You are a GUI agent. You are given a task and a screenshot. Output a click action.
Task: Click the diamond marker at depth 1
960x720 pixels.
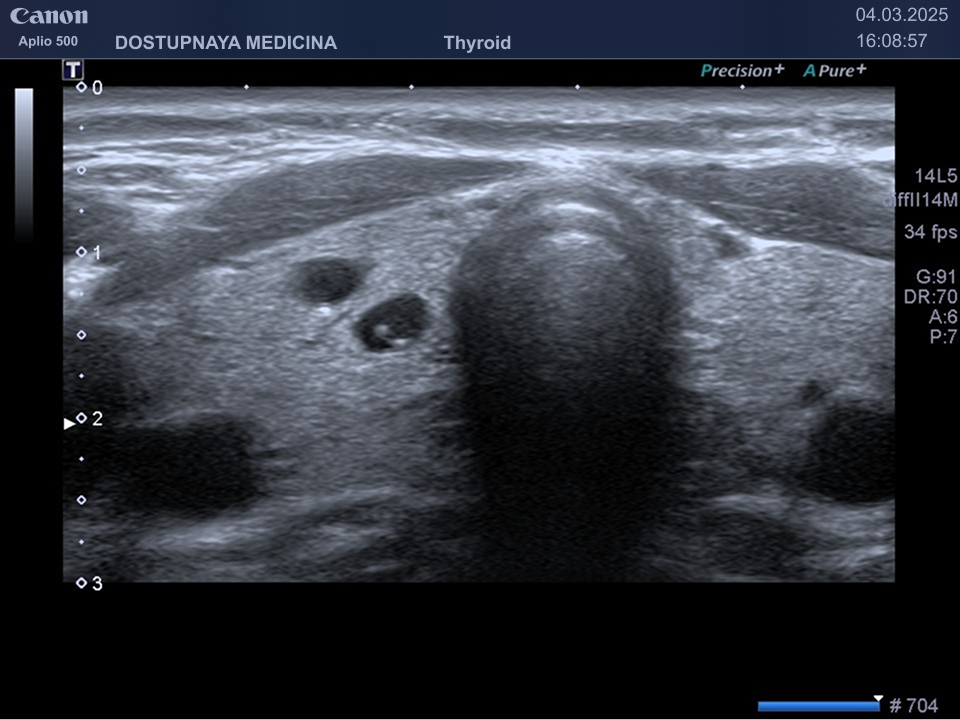click(81, 252)
